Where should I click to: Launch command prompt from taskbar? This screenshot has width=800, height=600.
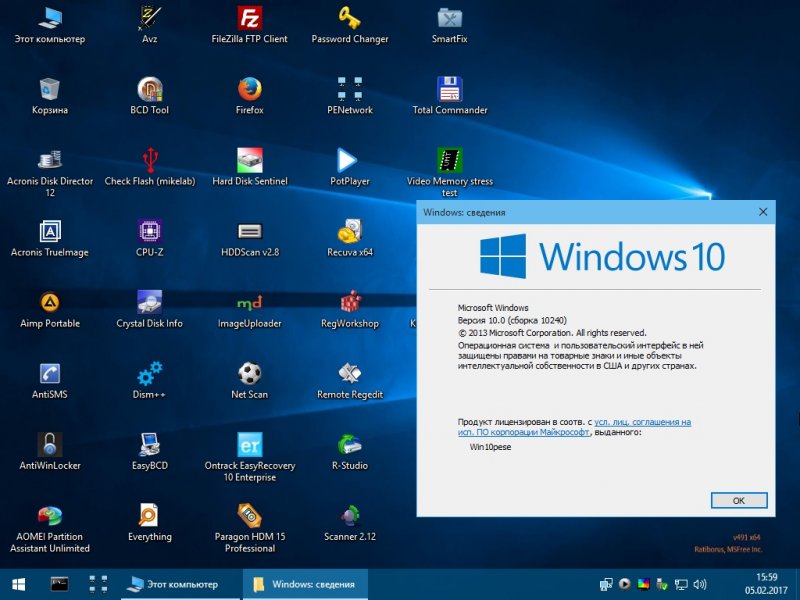[x=60, y=584]
